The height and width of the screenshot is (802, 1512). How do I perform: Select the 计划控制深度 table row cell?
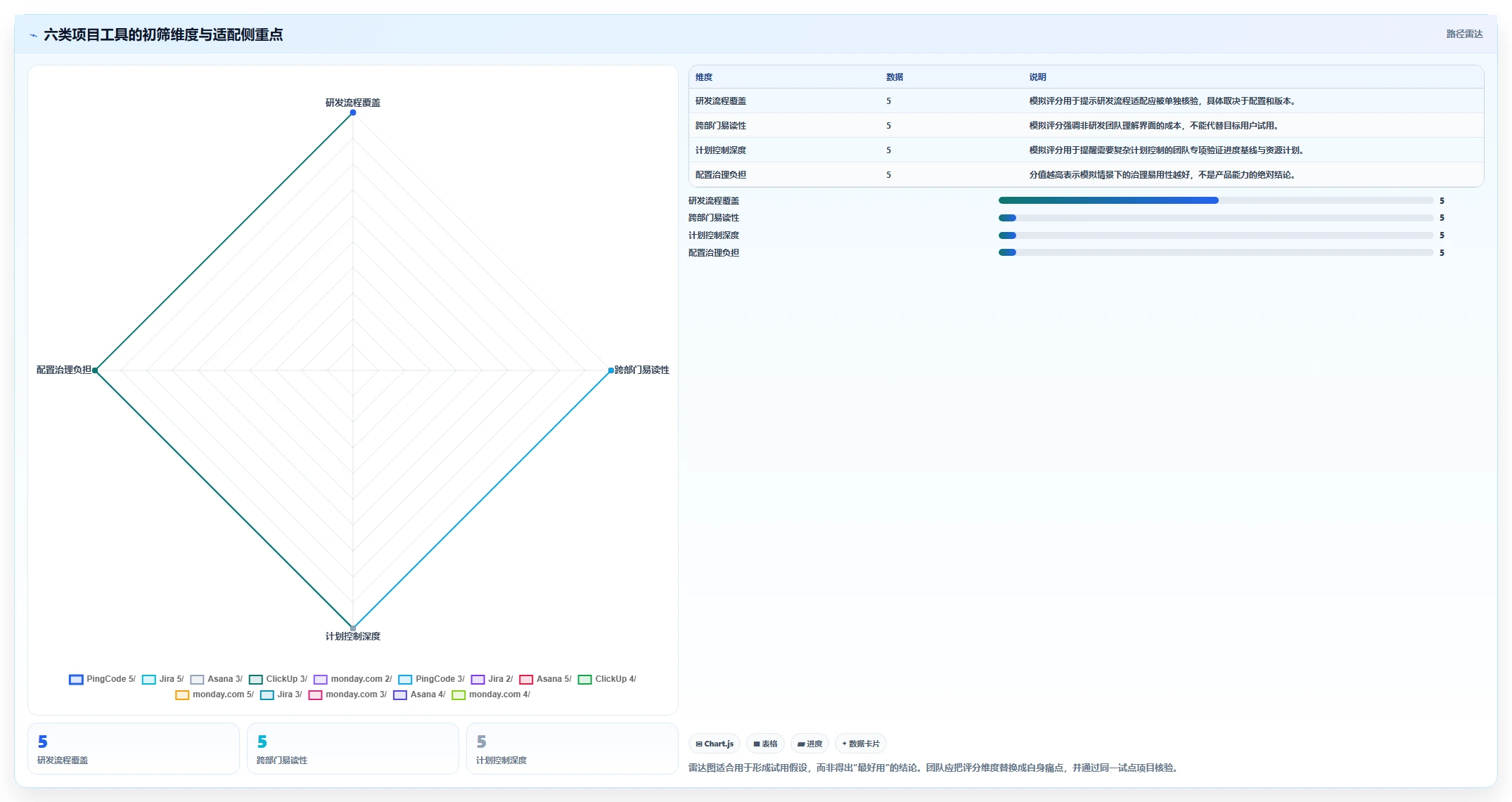click(x=721, y=150)
